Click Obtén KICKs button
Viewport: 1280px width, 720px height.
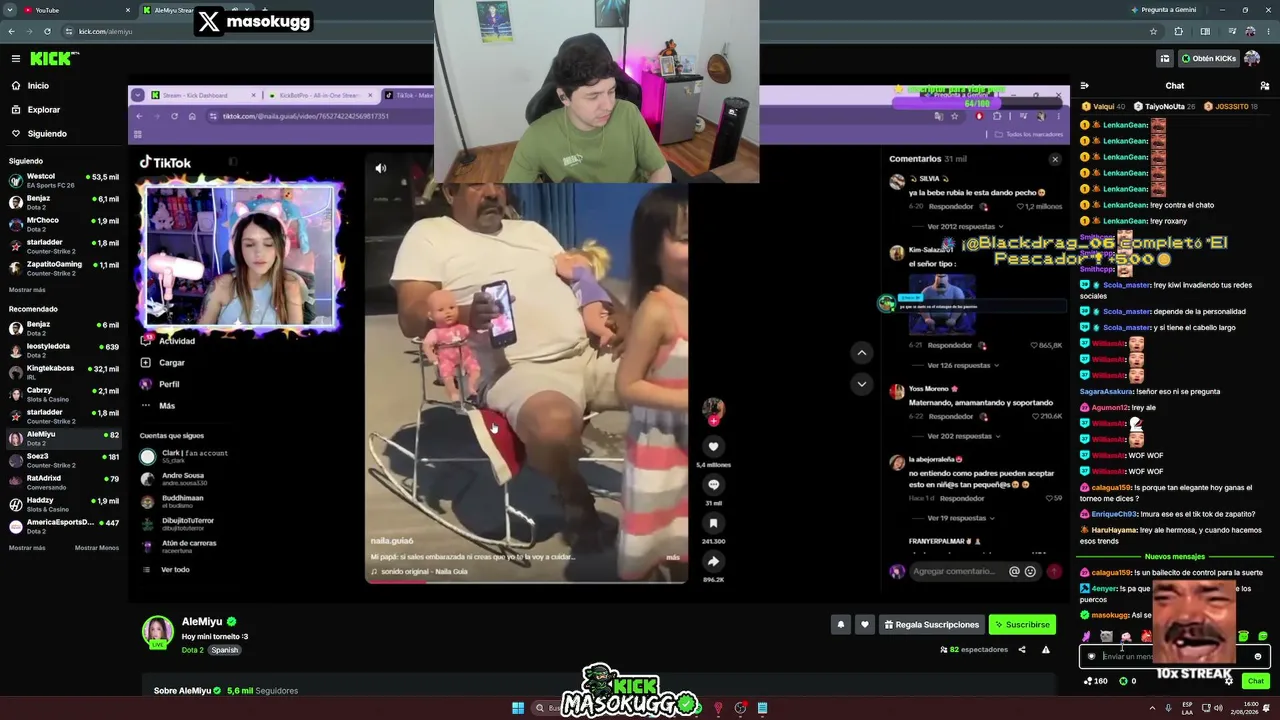coord(1208,59)
